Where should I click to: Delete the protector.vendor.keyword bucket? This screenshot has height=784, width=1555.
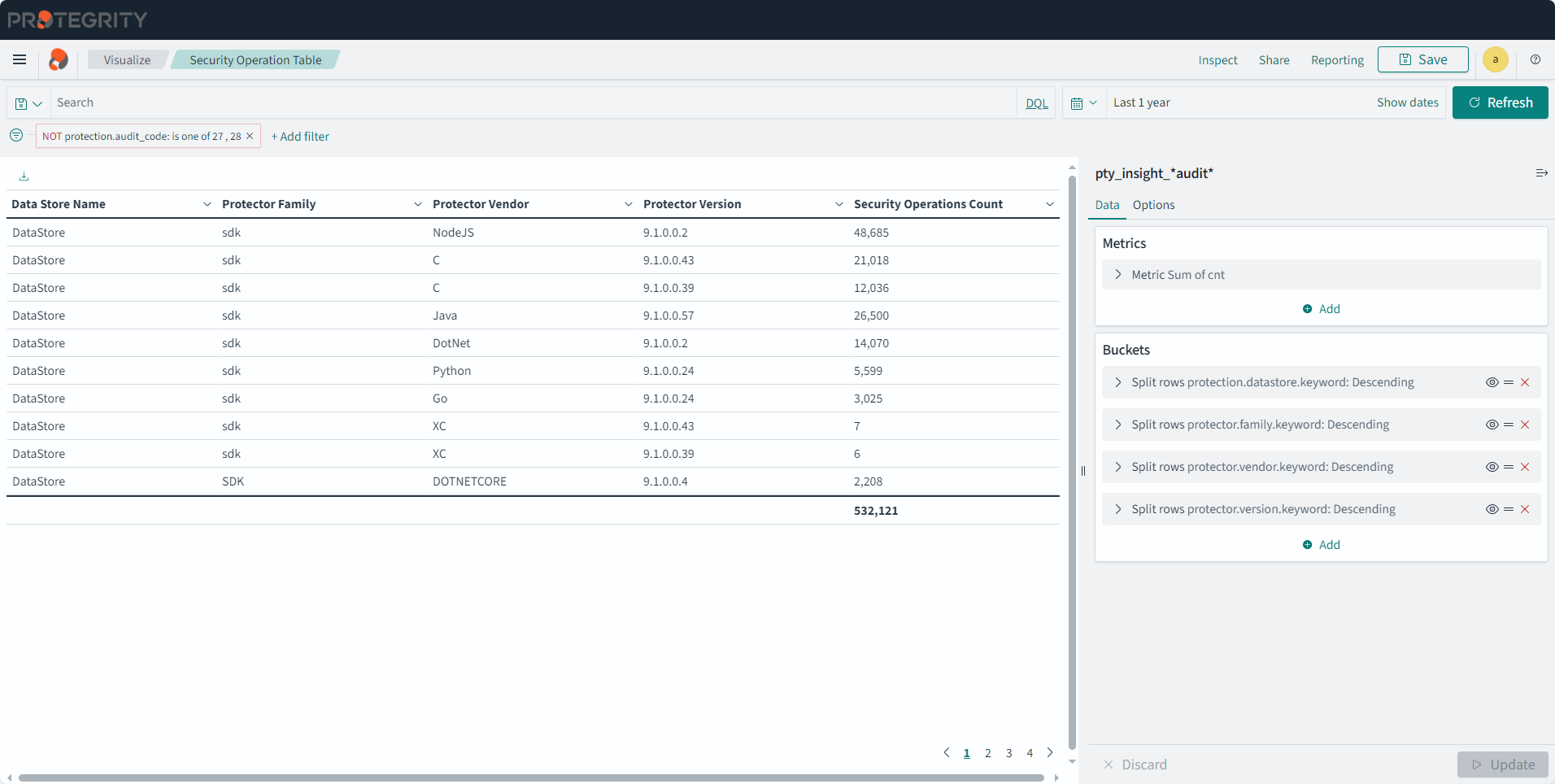click(1525, 467)
